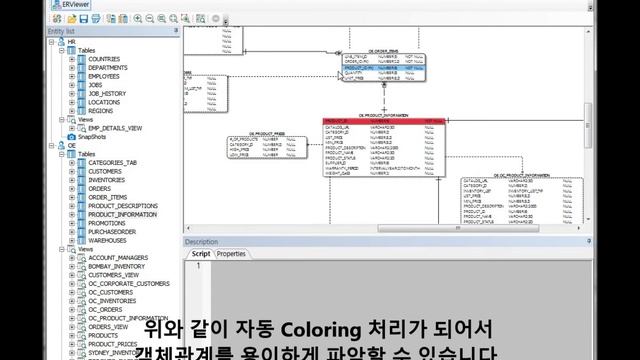Select JOB_HISTORY in the entity tree
The image size is (640, 360).
(107, 93)
